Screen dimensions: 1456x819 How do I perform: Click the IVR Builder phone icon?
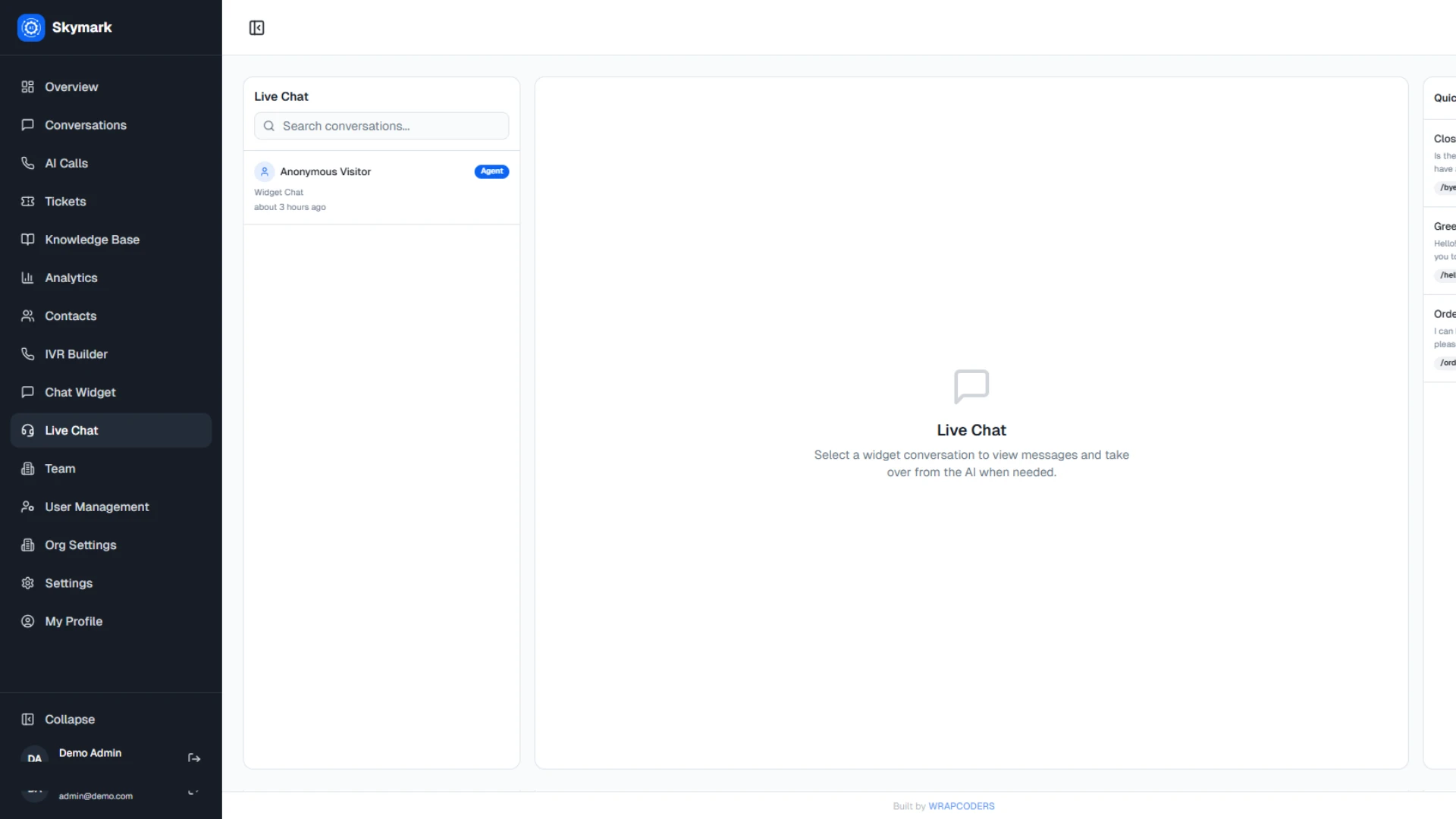tap(28, 354)
